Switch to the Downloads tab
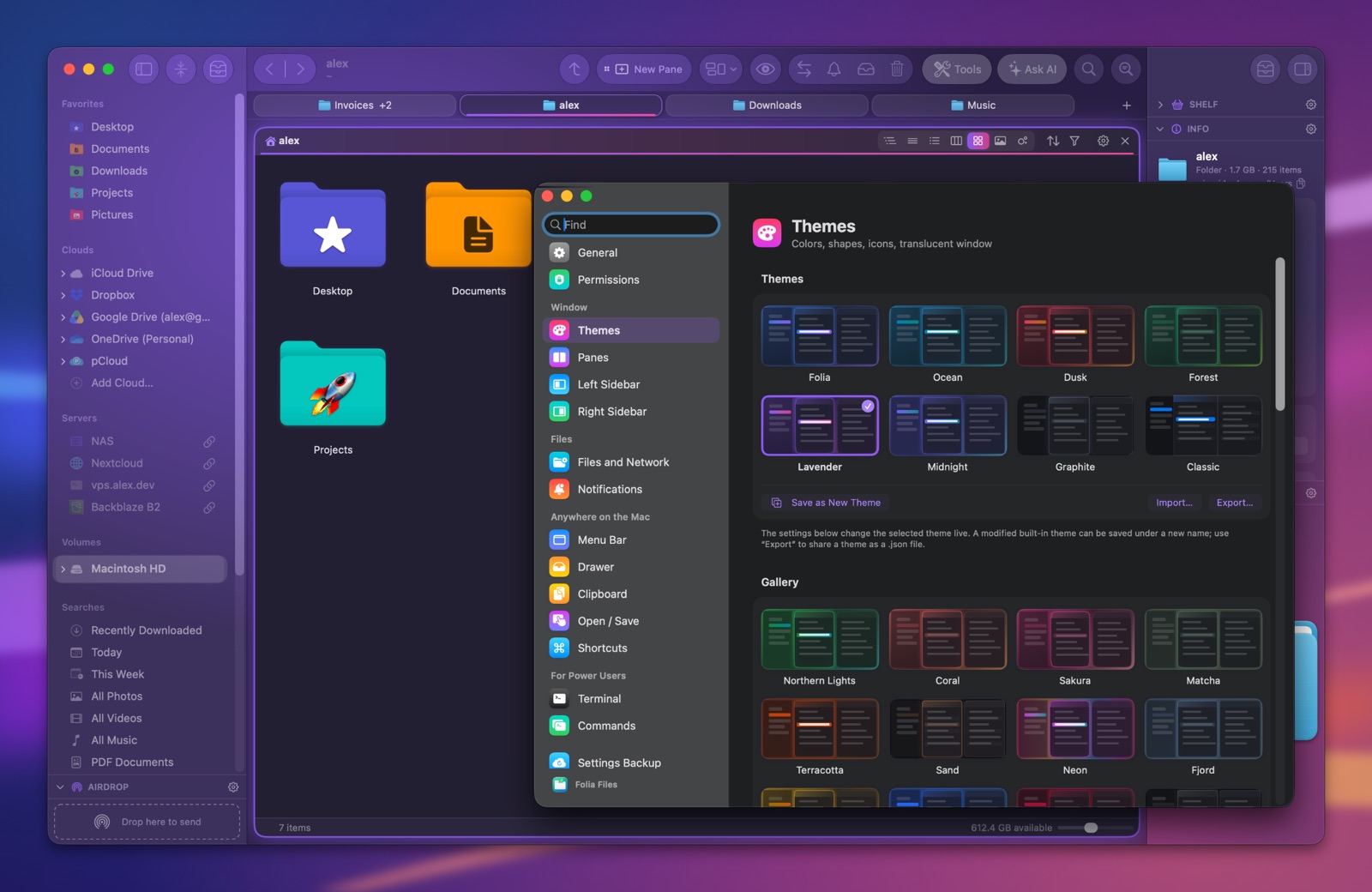The width and height of the screenshot is (1372, 892). 767,105
